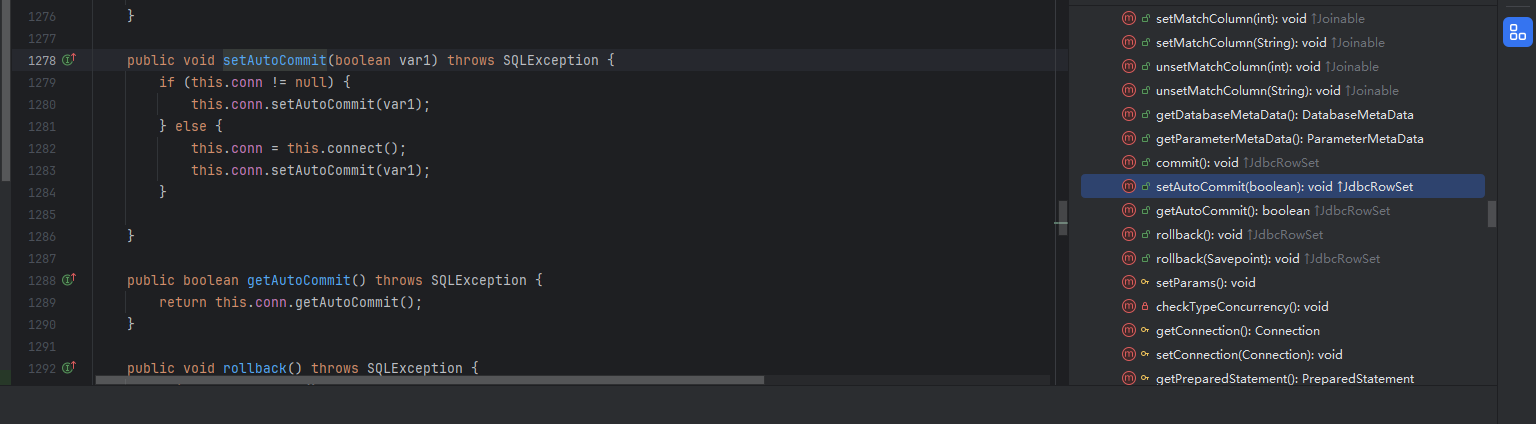The width and height of the screenshot is (1536, 424).
Task: Select getConnection(): Connection entry
Action: coord(1237,331)
